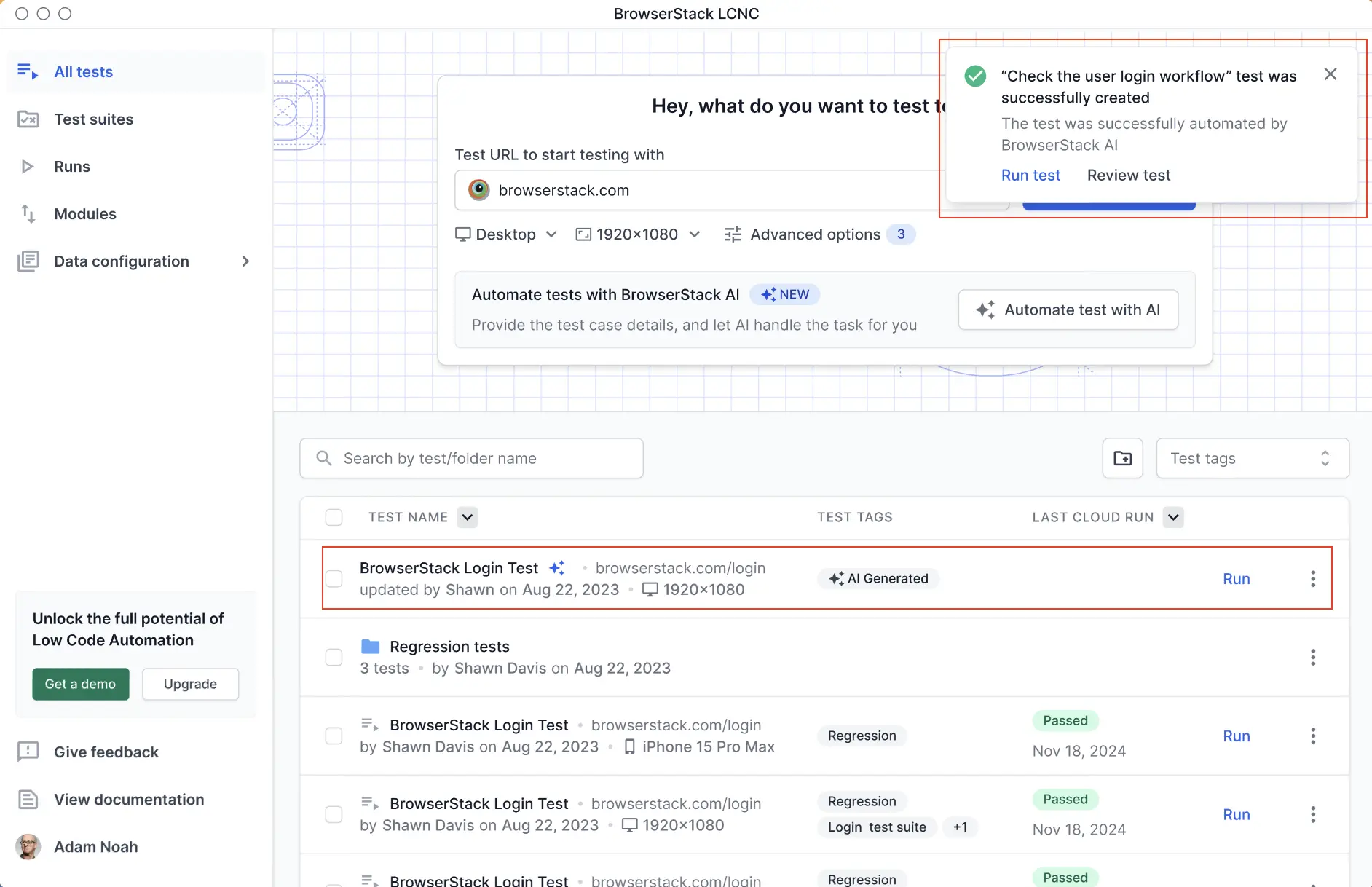Open the Desktop device dropdown
1372x887 pixels.
[506, 234]
